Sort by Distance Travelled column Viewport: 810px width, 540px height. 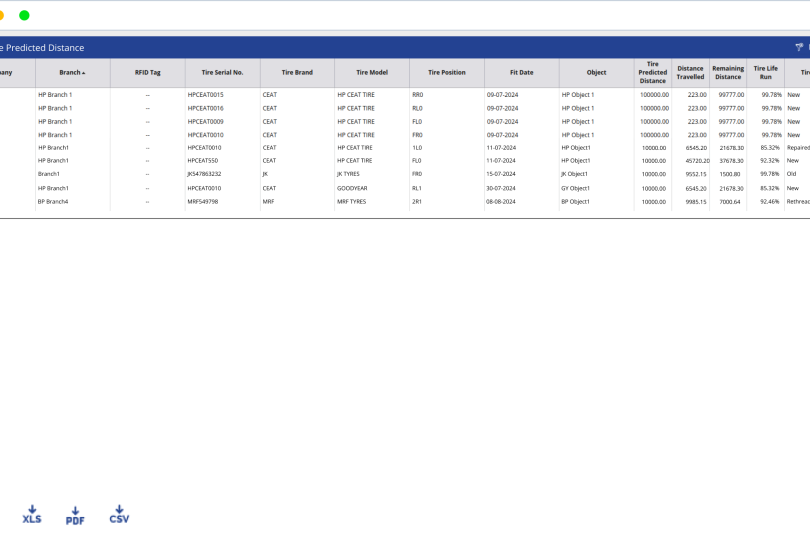(690, 73)
